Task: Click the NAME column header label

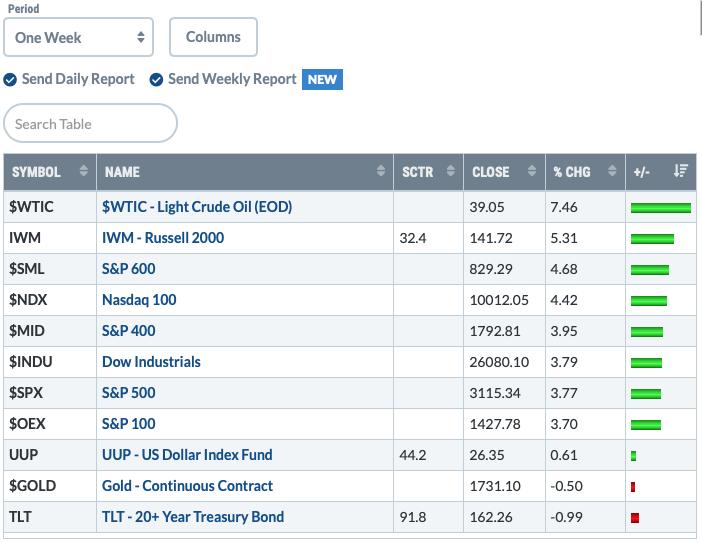Action: tap(122, 172)
